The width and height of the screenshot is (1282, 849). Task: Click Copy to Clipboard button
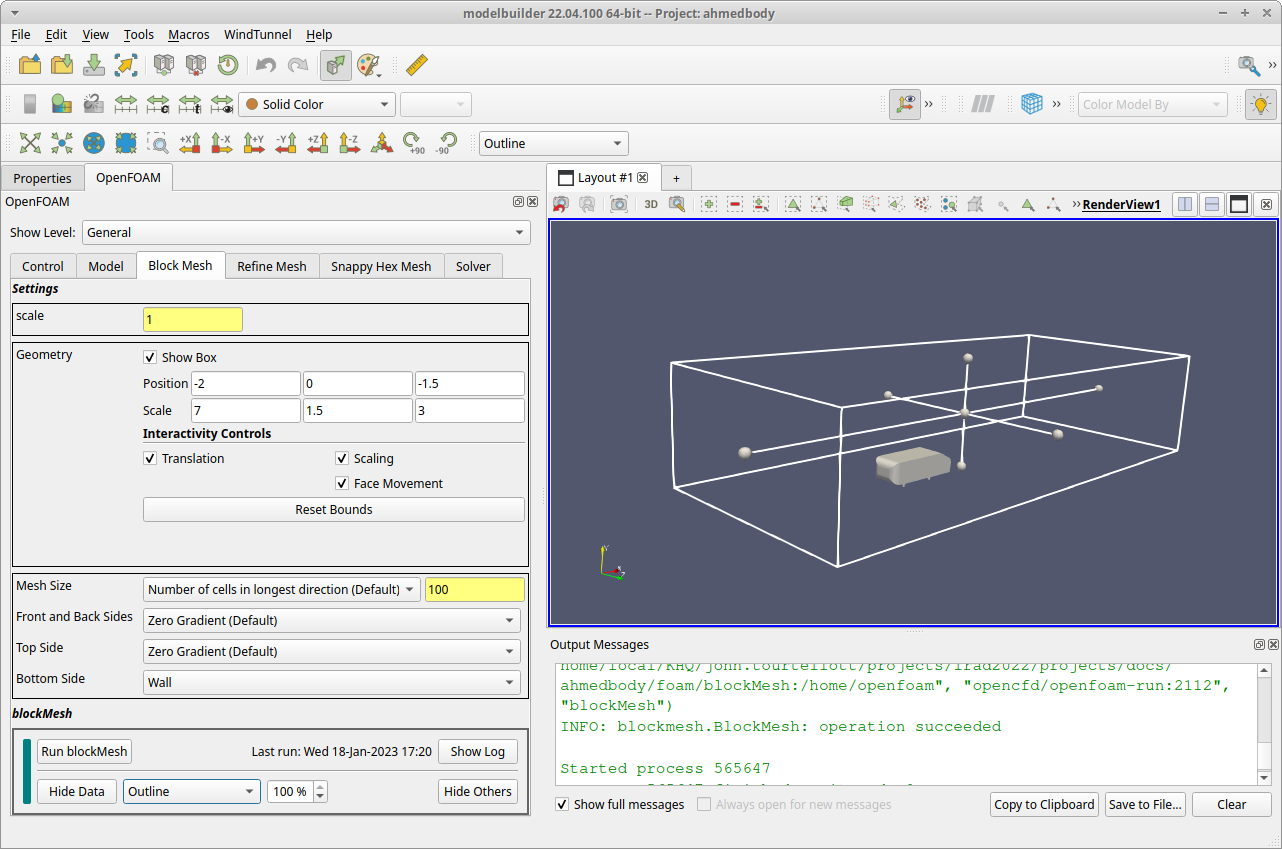(1044, 804)
